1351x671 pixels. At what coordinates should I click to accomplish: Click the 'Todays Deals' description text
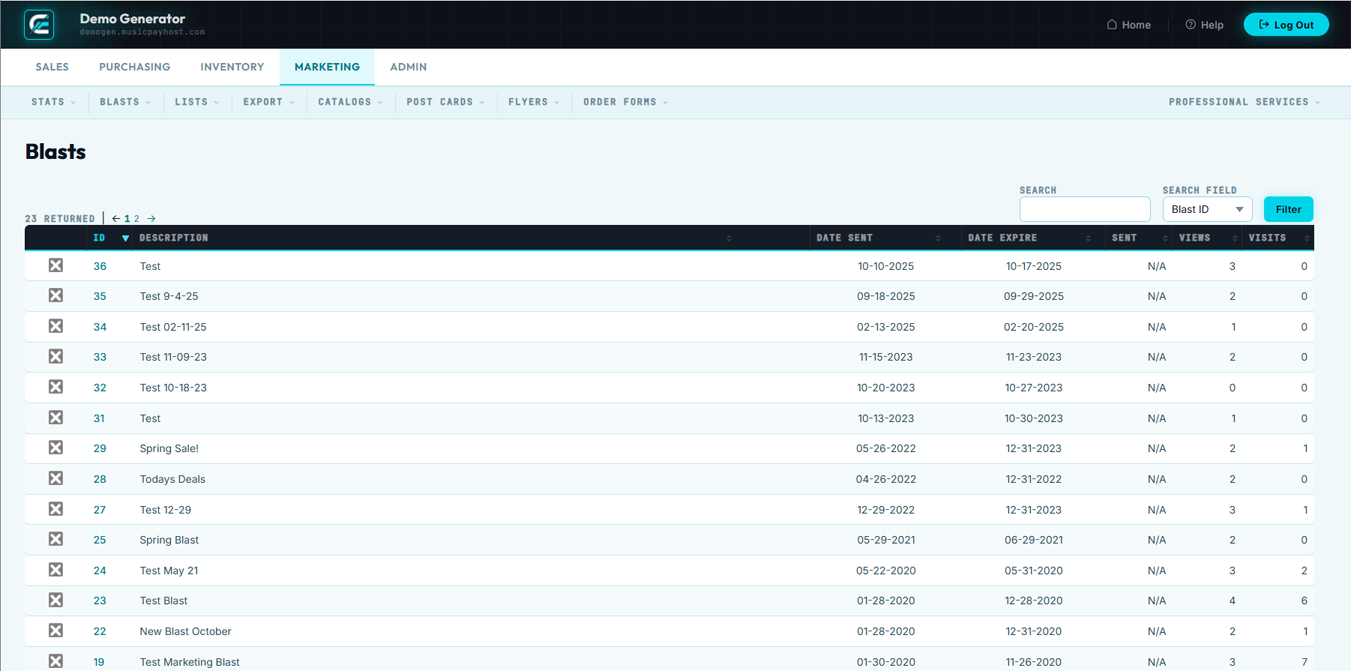point(172,479)
